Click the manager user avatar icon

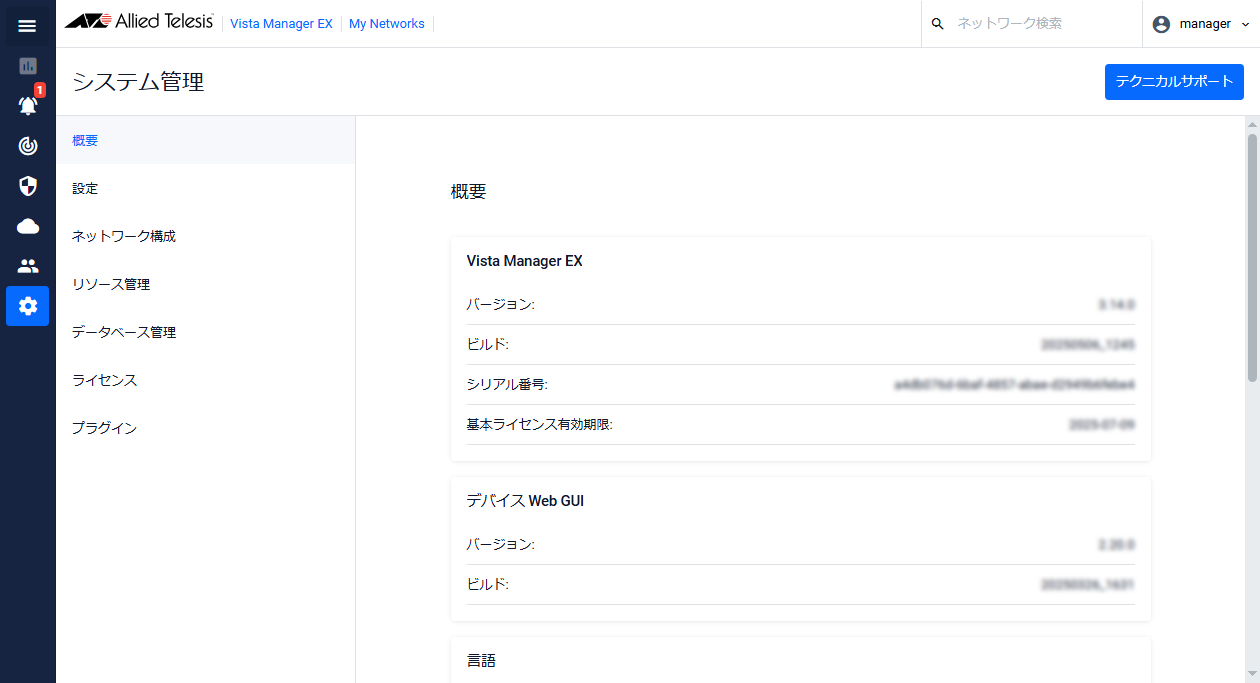point(1161,24)
